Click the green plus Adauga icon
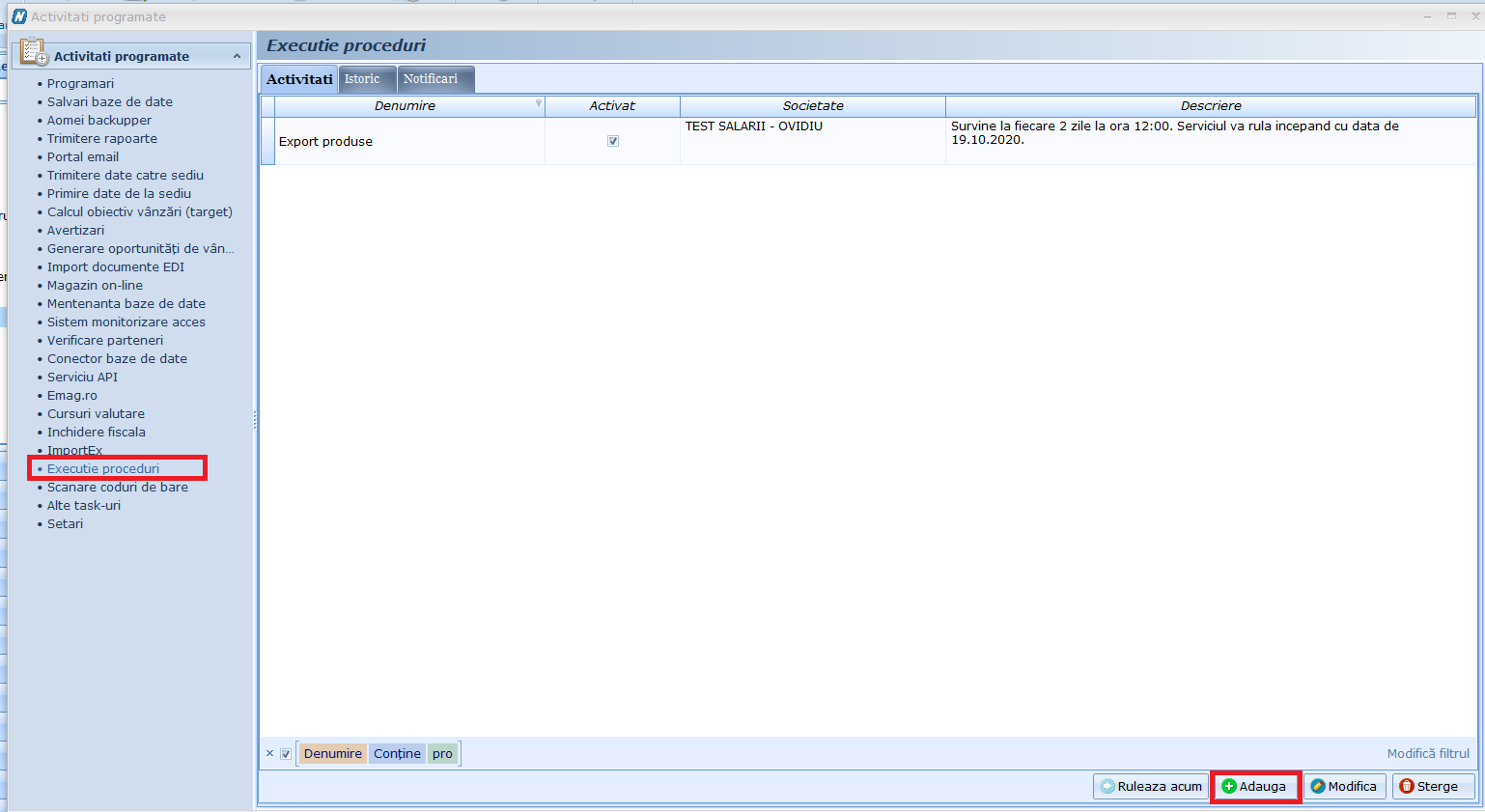1485x812 pixels. [1229, 787]
